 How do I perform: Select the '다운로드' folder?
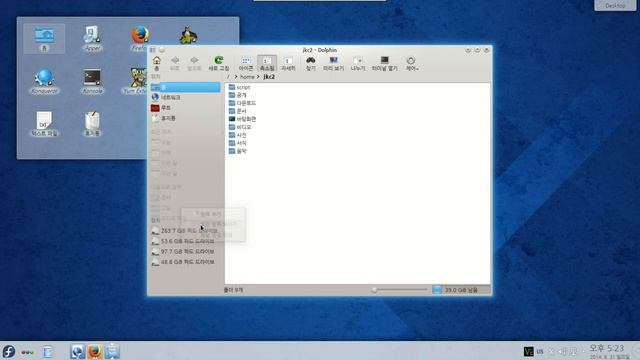[x=242, y=103]
